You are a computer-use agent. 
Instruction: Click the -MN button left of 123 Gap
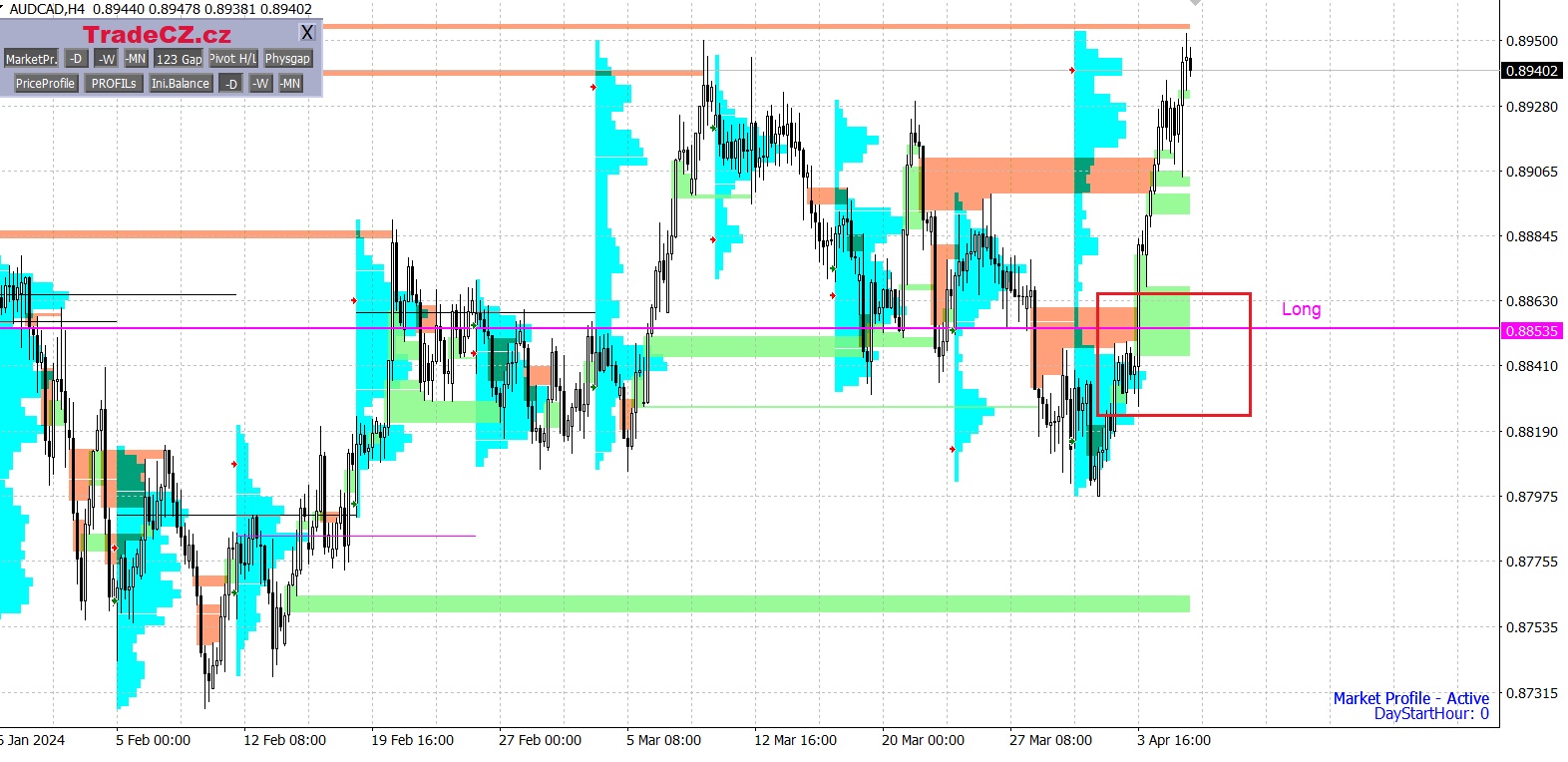tap(136, 59)
